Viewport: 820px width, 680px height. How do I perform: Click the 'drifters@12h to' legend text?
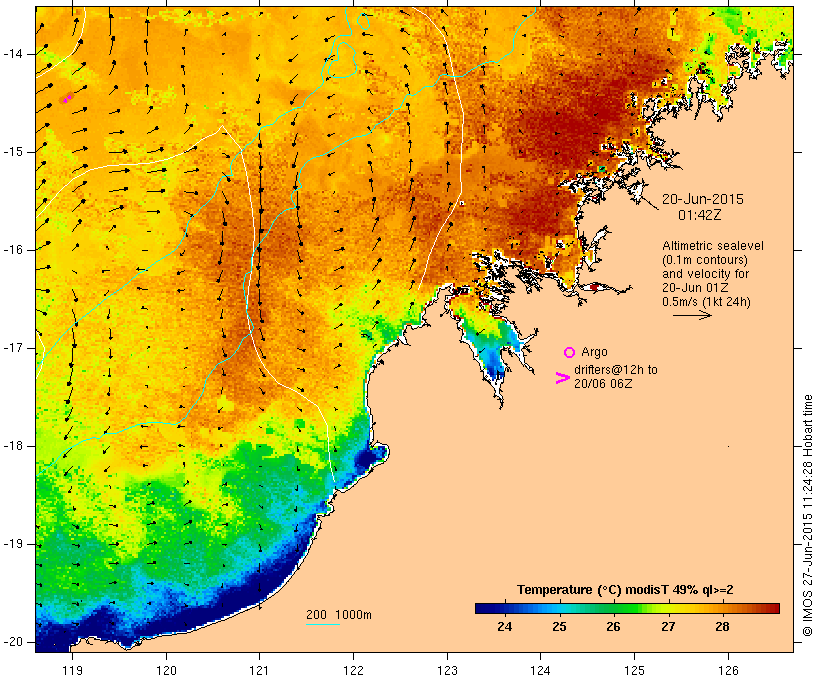click(x=616, y=370)
